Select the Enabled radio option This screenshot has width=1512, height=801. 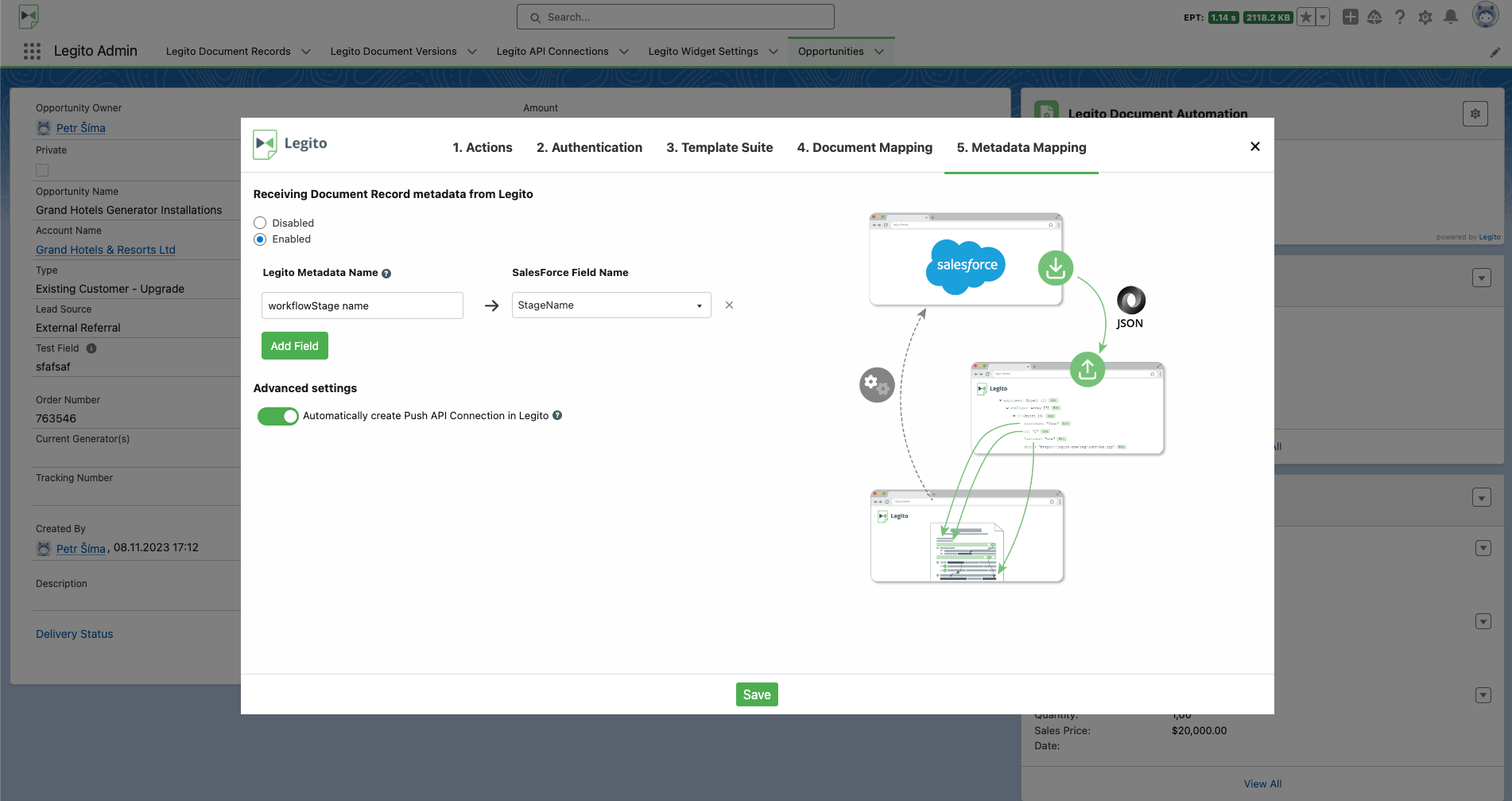click(x=260, y=239)
